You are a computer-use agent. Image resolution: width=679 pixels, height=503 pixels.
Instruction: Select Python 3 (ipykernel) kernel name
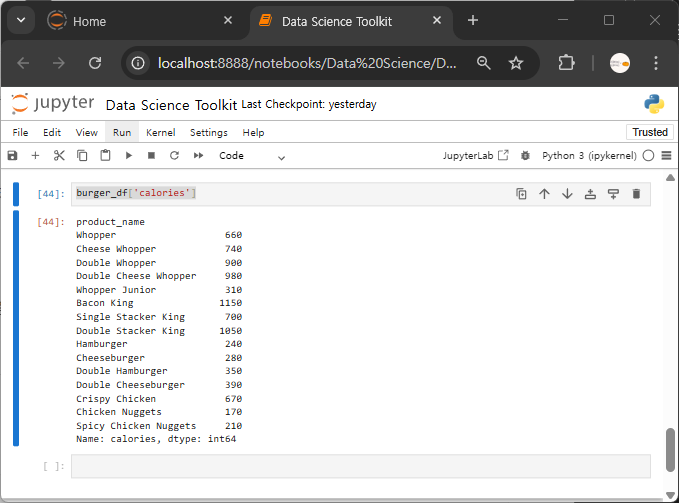(589, 155)
